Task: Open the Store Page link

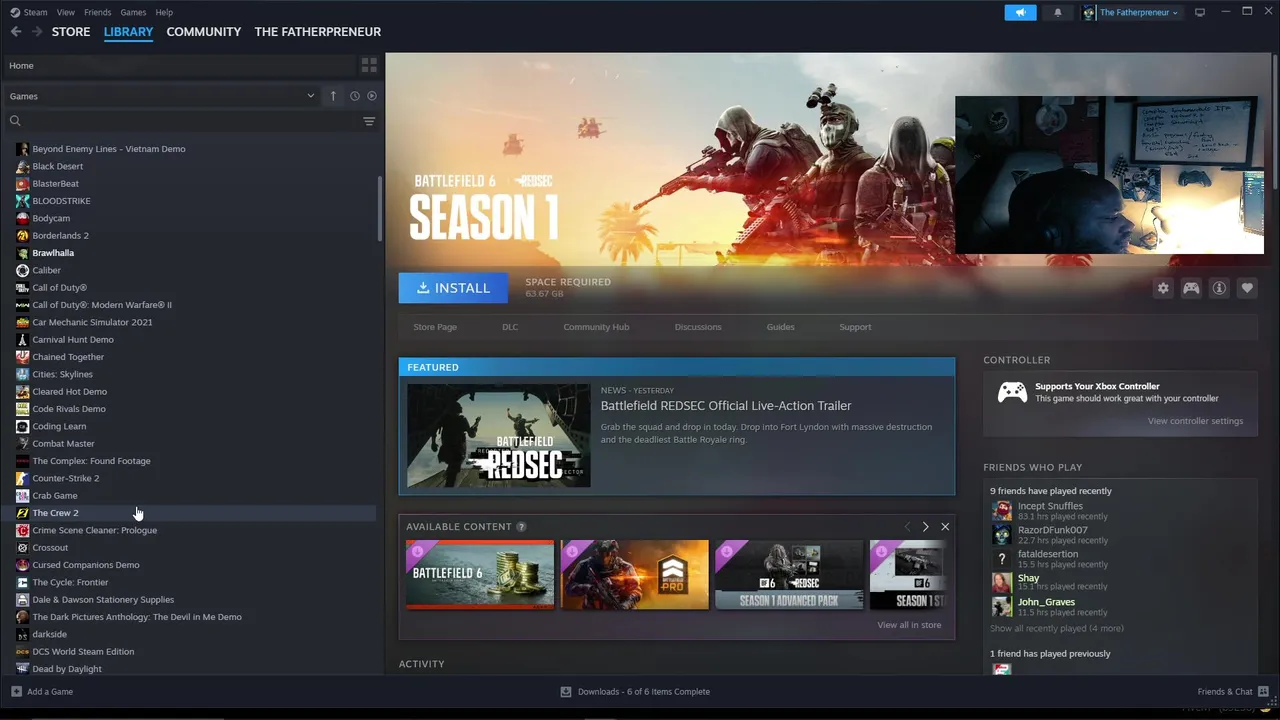Action: tap(435, 327)
